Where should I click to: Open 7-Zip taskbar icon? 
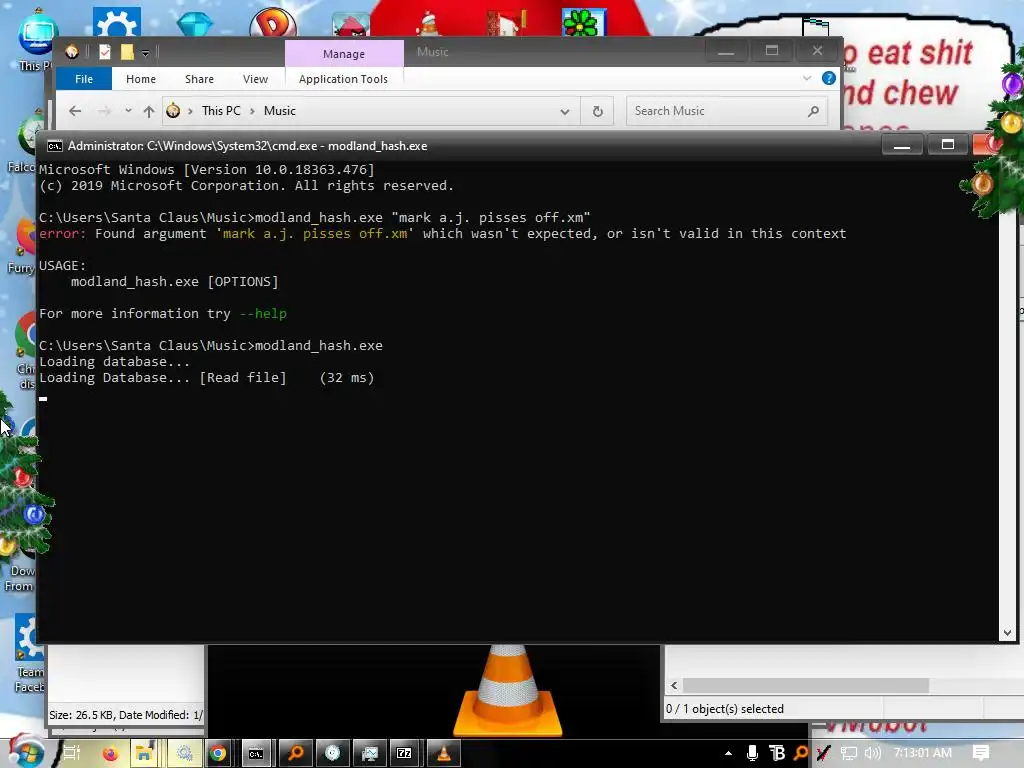pos(405,754)
